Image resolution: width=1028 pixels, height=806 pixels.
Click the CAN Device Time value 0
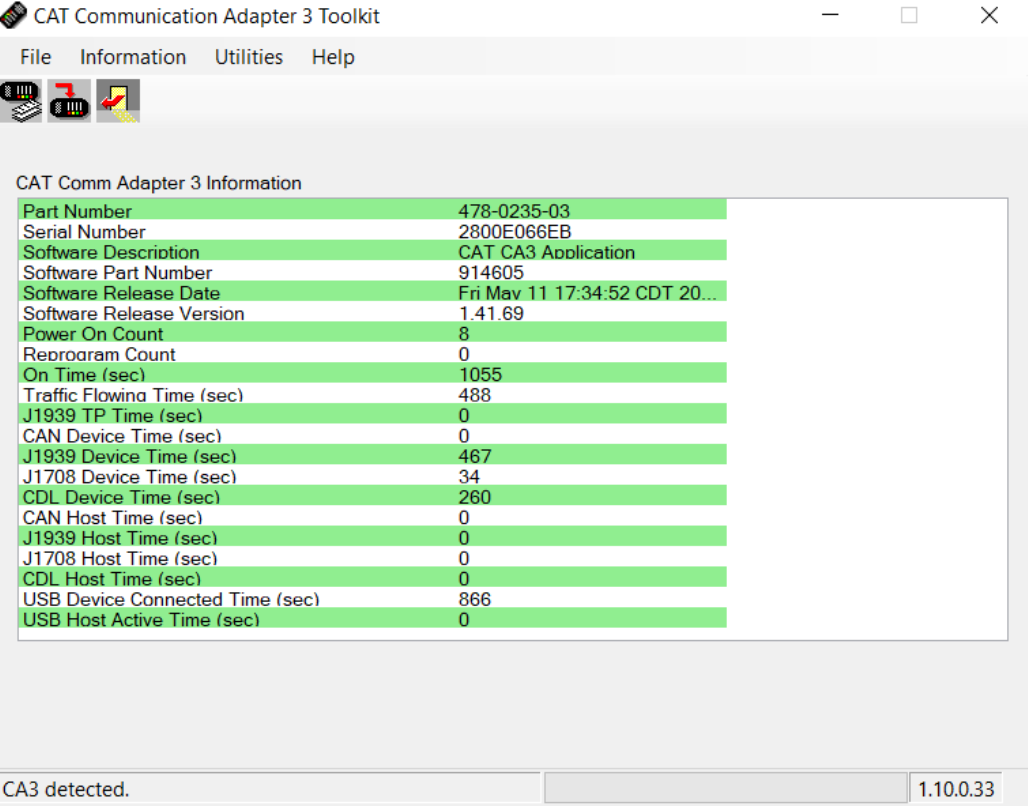point(464,435)
